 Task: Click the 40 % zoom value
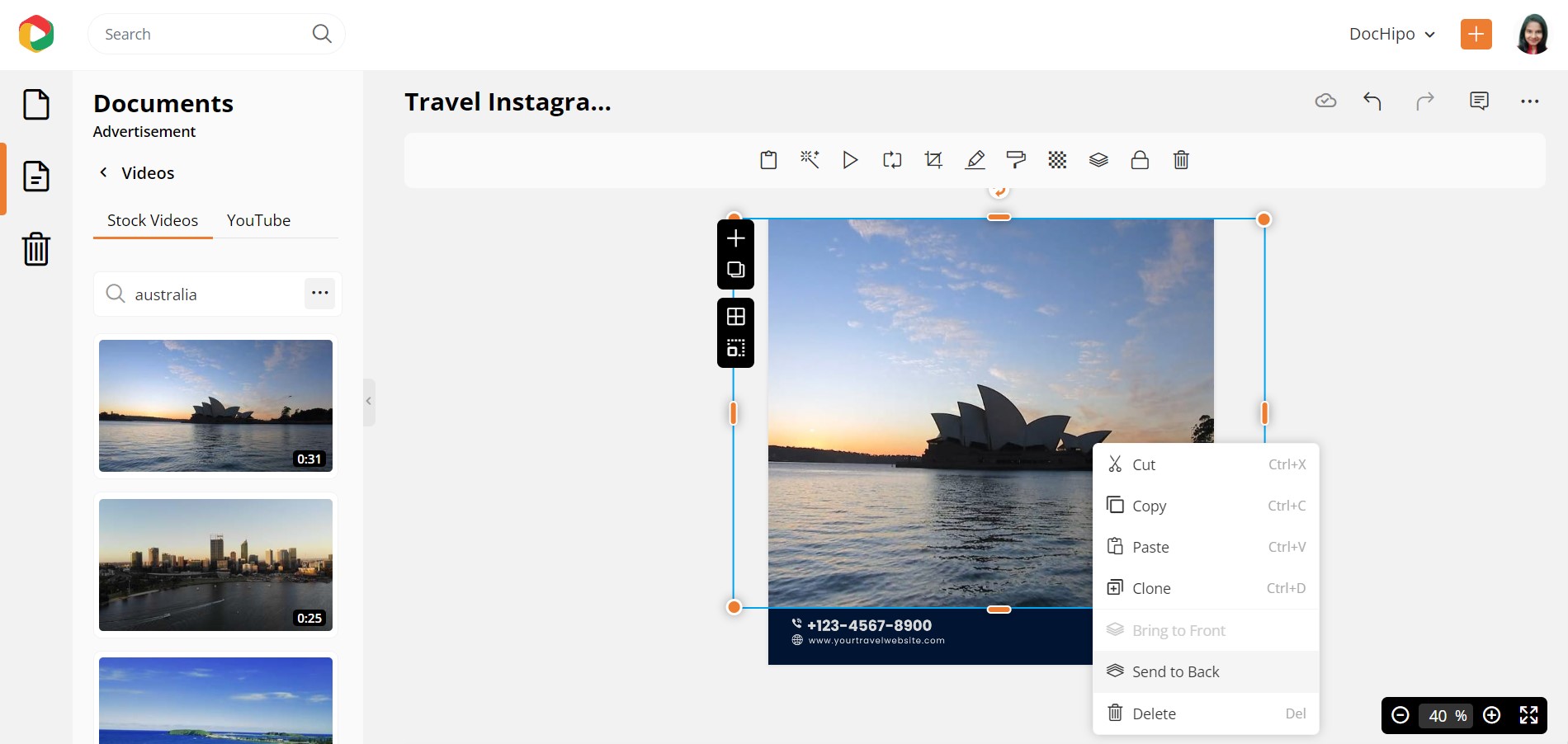[x=1446, y=715]
